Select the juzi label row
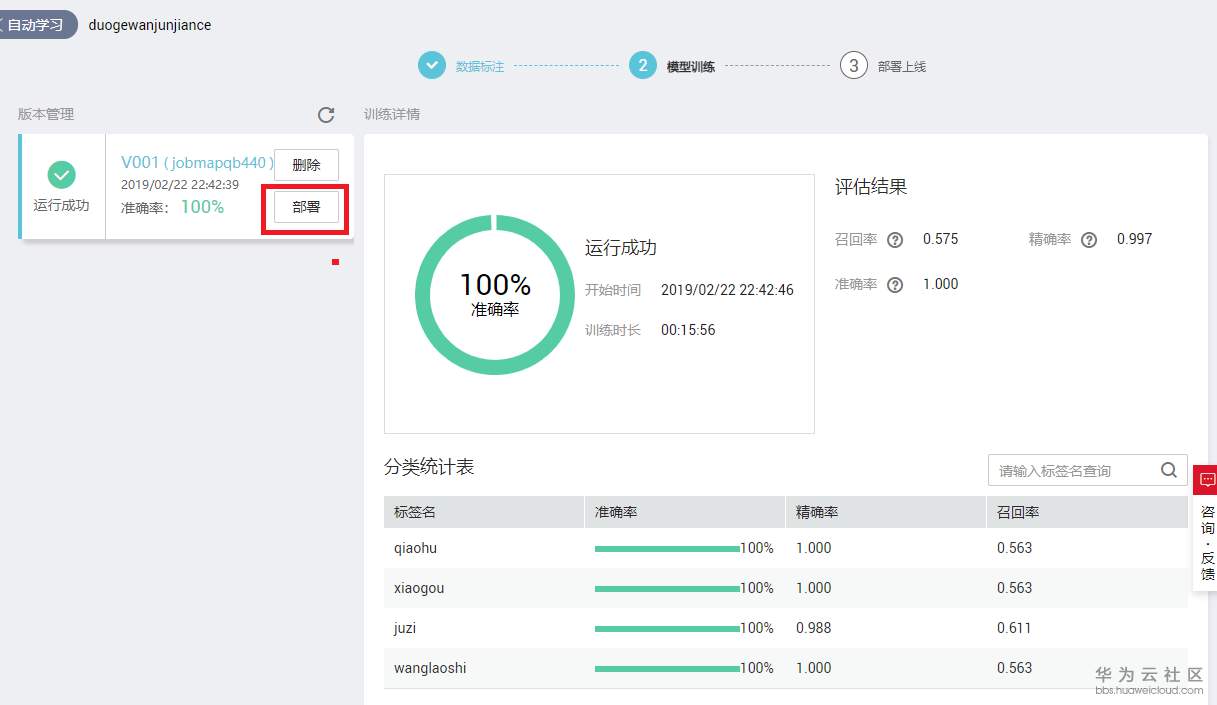Image resolution: width=1217 pixels, height=705 pixels. (786, 628)
